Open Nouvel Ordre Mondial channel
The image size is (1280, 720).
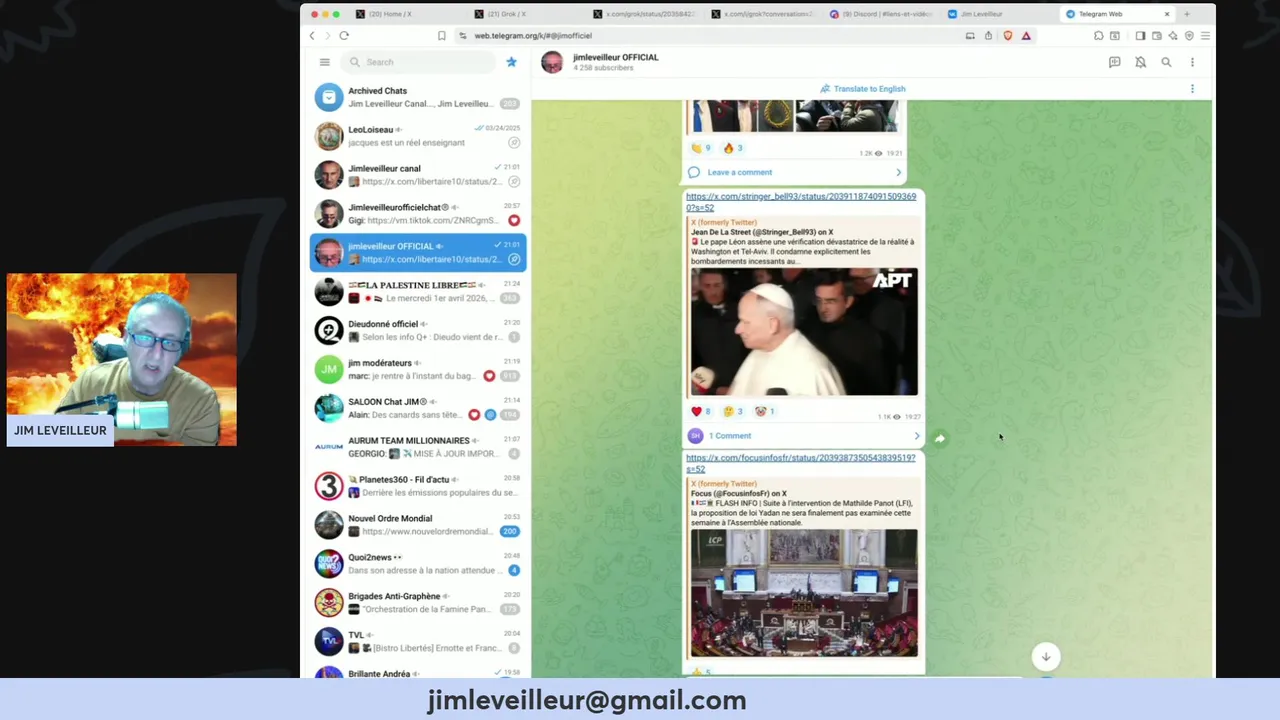(418, 525)
